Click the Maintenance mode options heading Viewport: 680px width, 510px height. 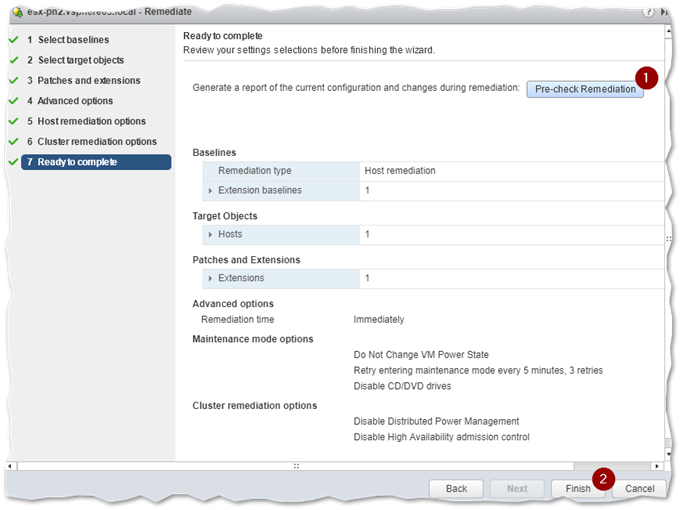coord(252,339)
